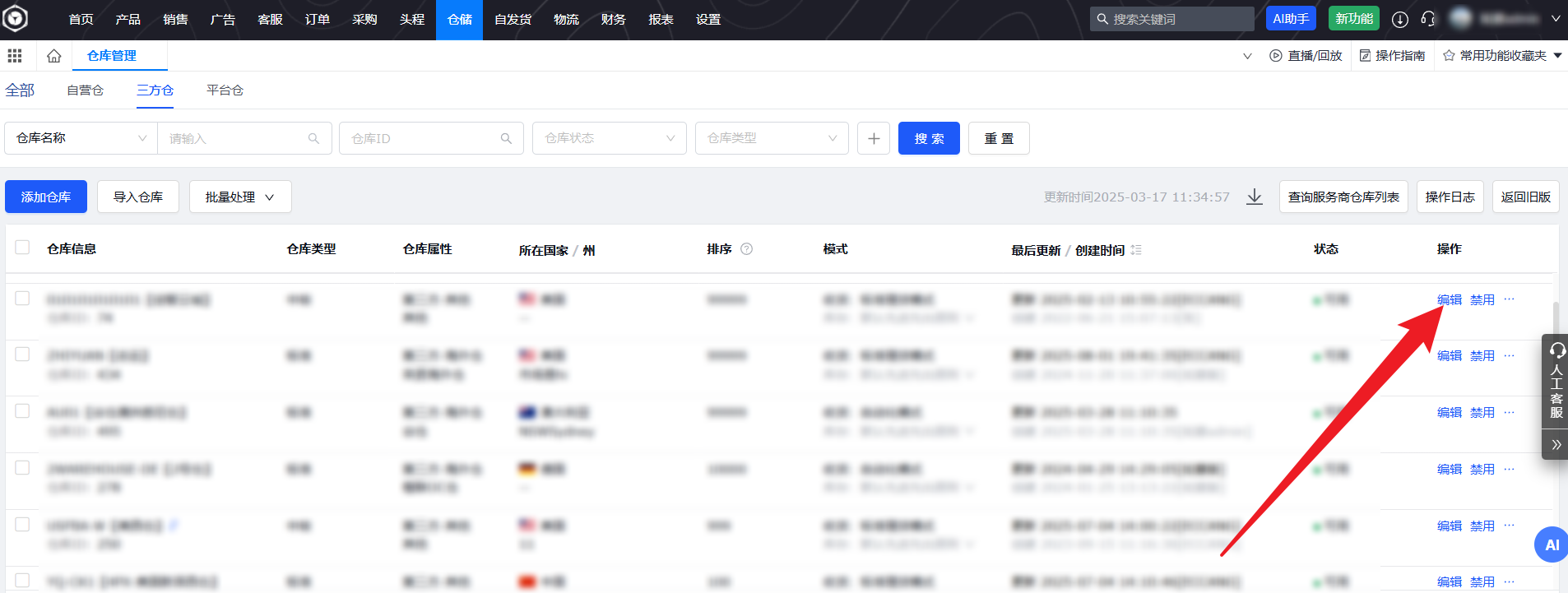Viewport: 1568px width, 593px height.
Task: Click 编辑 on the first warehouse row
Action: [1450, 299]
